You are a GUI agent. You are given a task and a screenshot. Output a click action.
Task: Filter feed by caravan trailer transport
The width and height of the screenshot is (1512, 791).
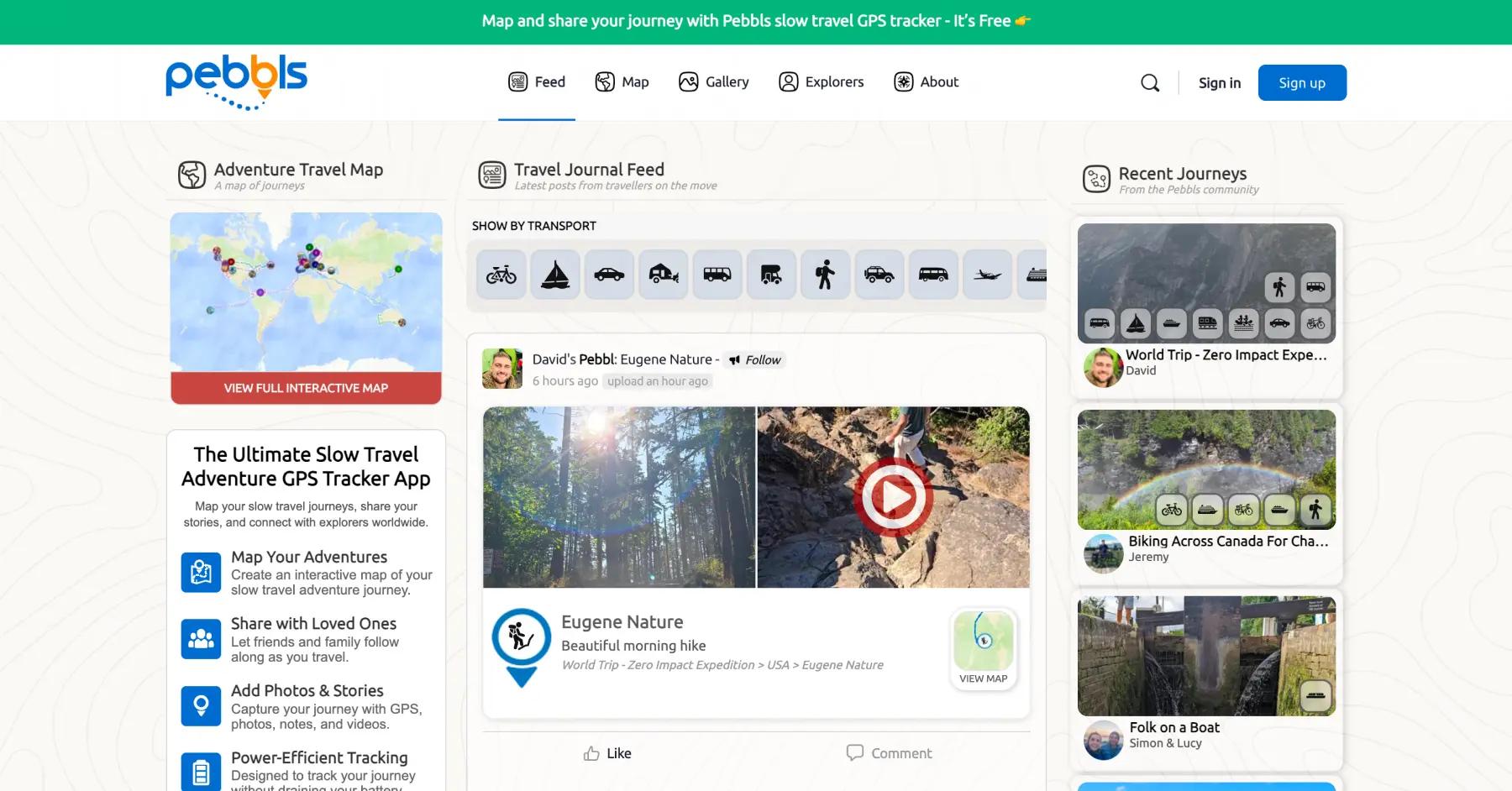point(664,275)
